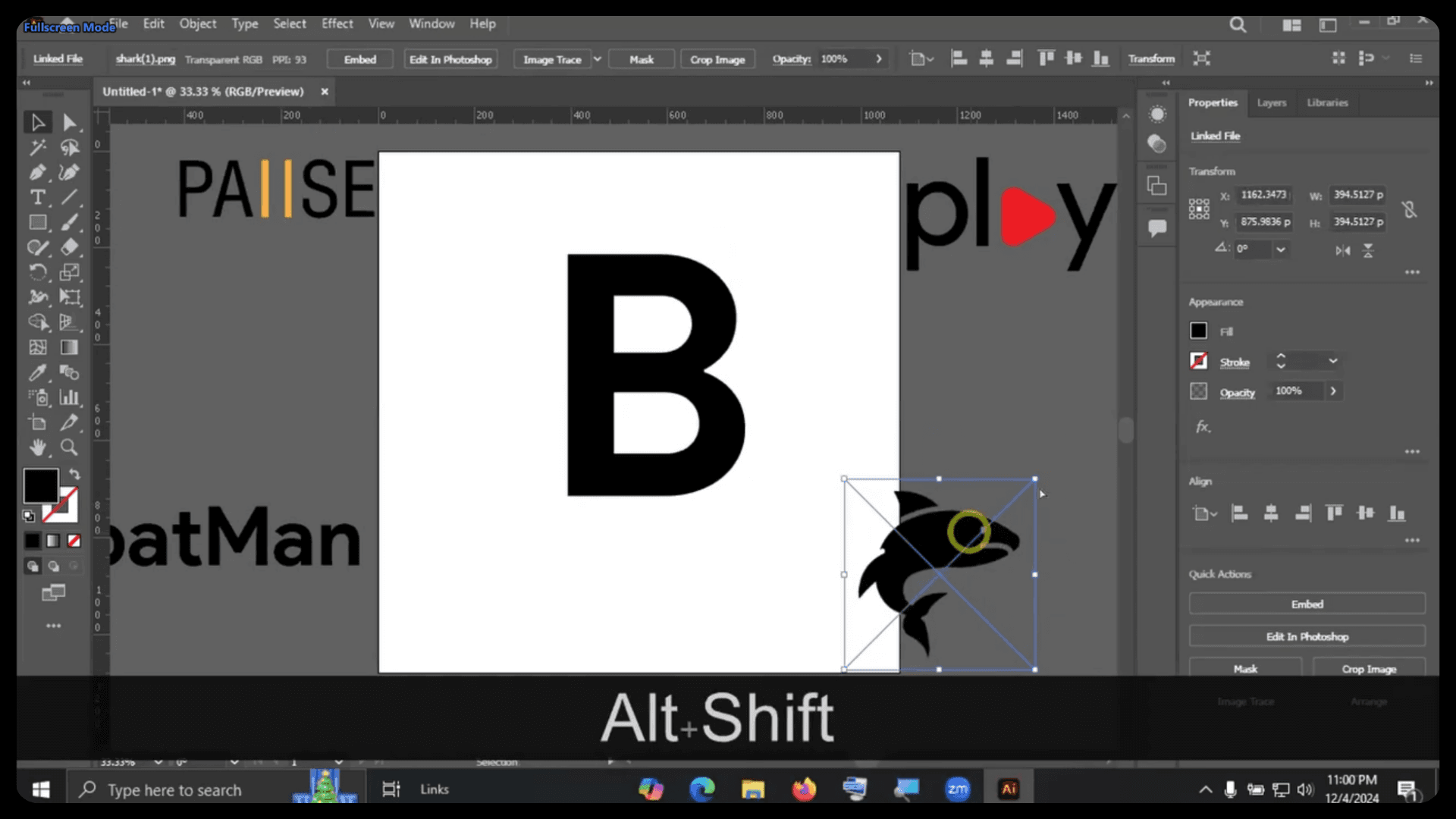Screen dimensions: 1456x819
Task: Open the Comments panel icon
Action: tap(1157, 227)
